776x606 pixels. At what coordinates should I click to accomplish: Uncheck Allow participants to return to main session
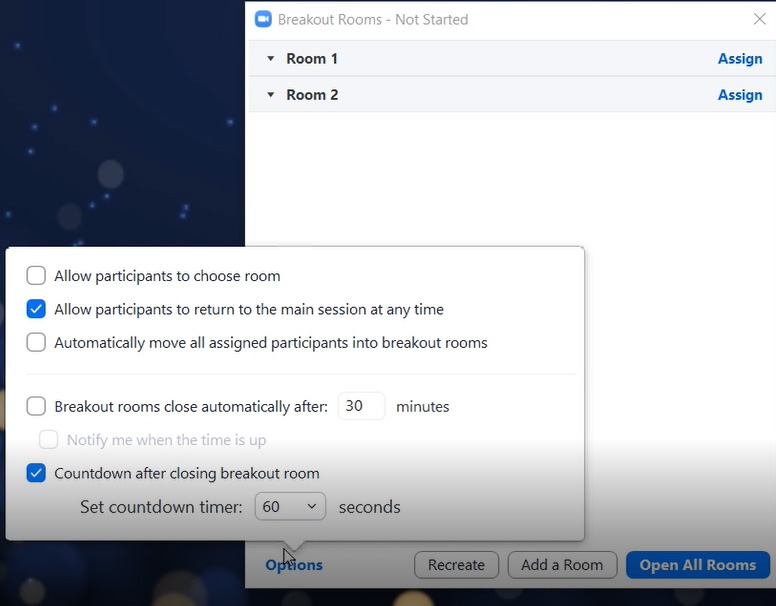tap(36, 309)
